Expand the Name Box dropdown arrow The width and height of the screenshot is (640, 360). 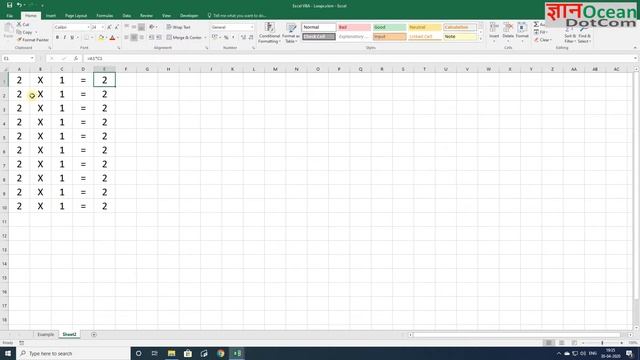click(32, 58)
